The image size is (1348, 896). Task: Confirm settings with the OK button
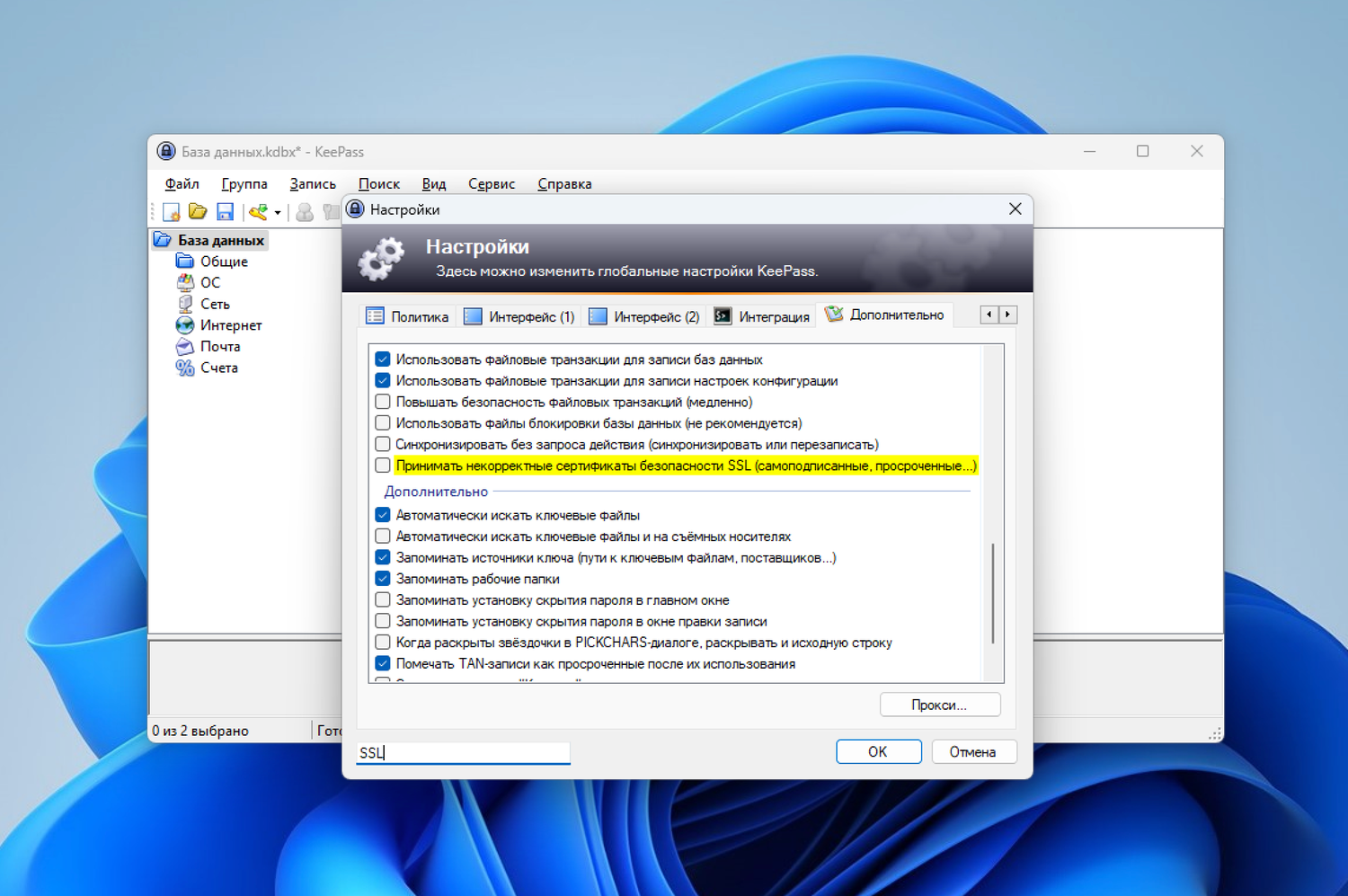878,751
